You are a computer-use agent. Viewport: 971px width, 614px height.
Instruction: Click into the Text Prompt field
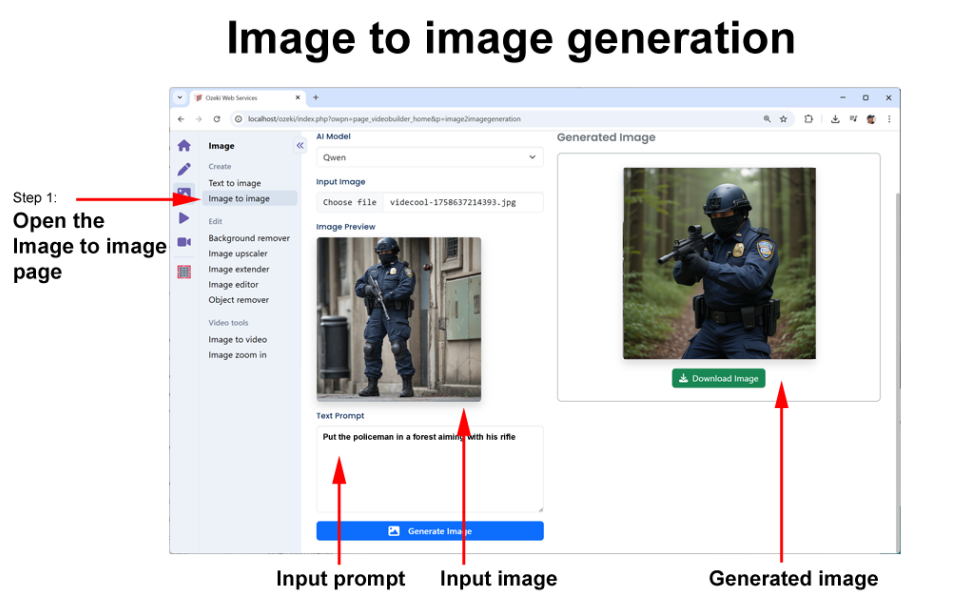pyautogui.click(x=429, y=475)
